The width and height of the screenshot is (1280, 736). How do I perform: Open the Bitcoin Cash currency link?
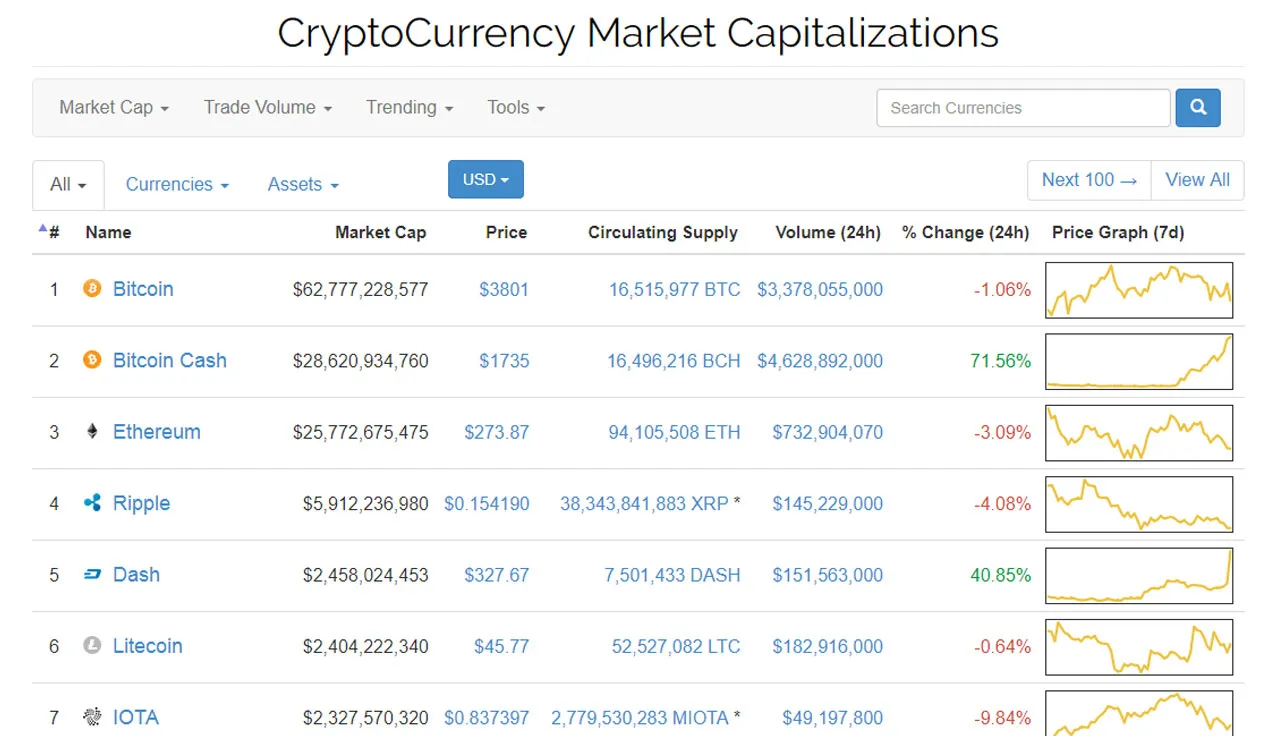(170, 360)
